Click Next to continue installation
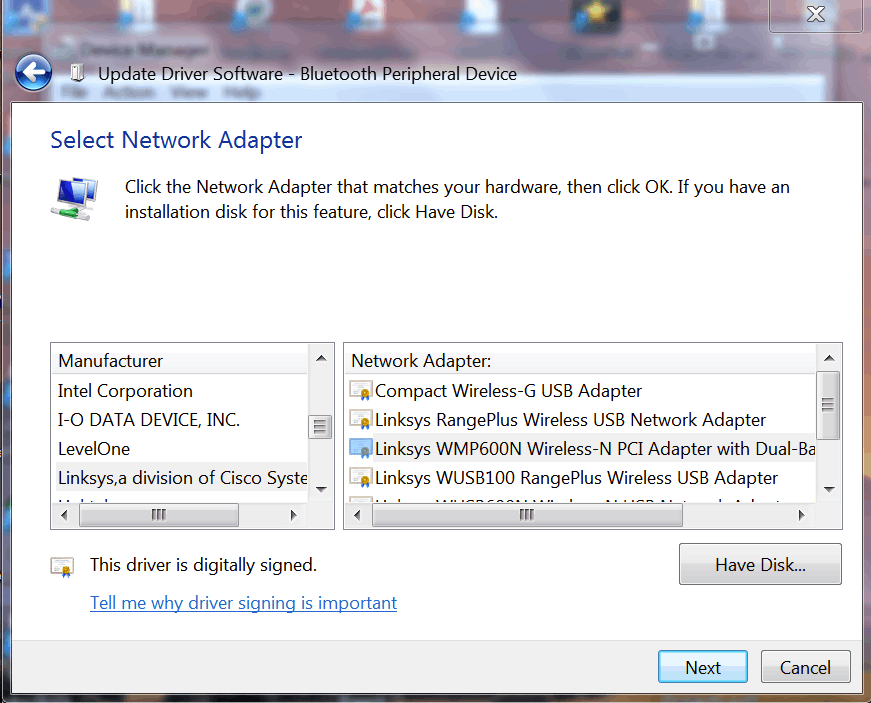 [x=703, y=667]
